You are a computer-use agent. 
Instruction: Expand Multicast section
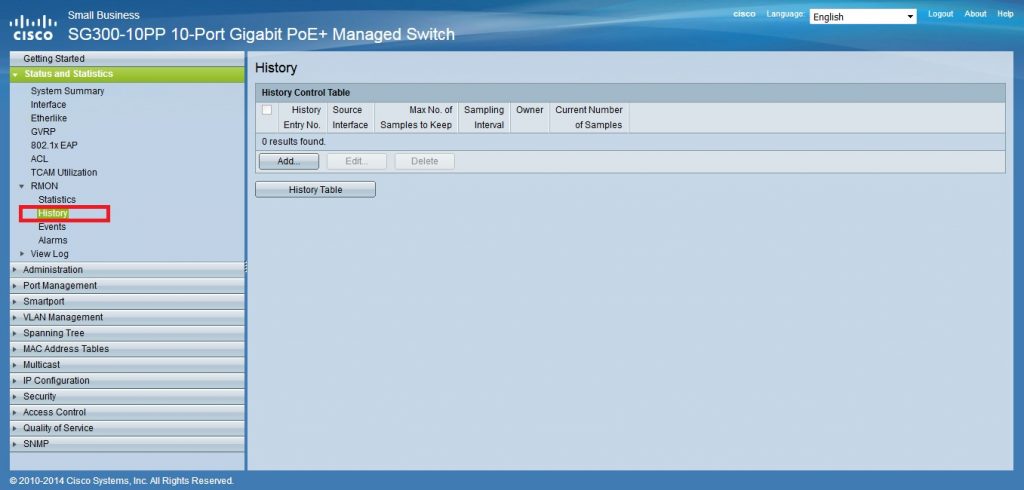pyautogui.click(x=127, y=365)
